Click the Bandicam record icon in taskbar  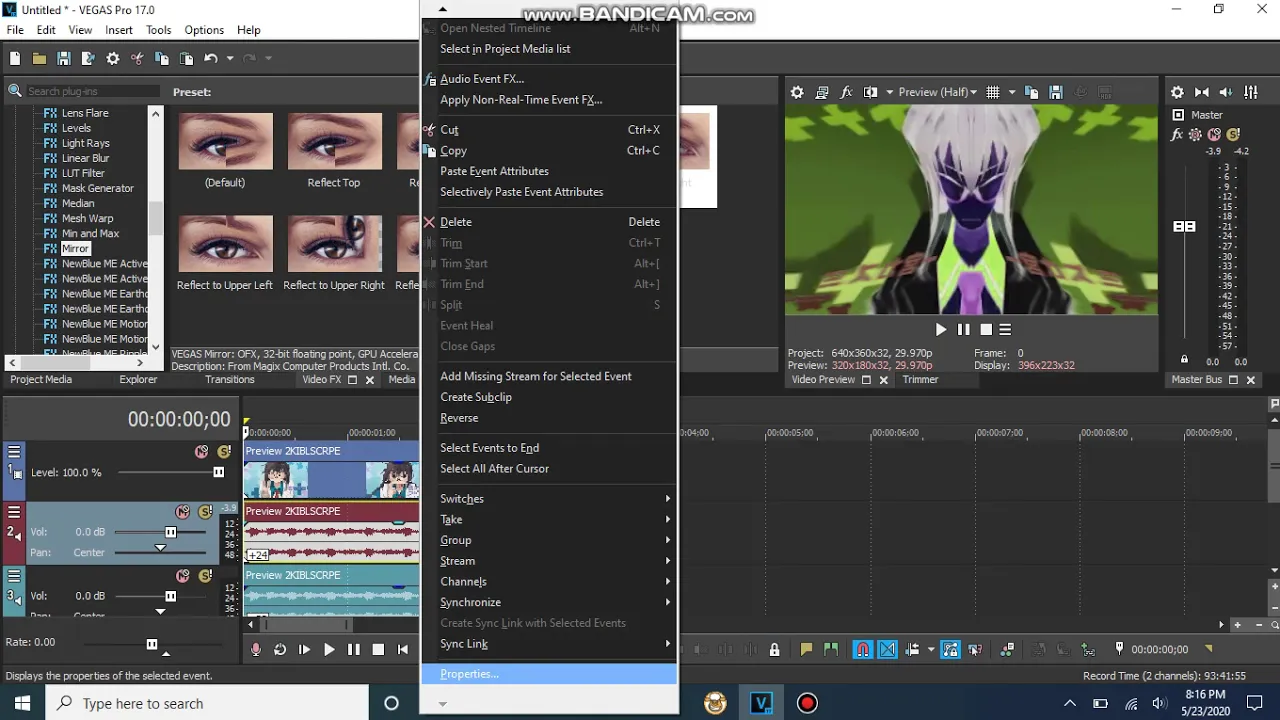(x=807, y=703)
